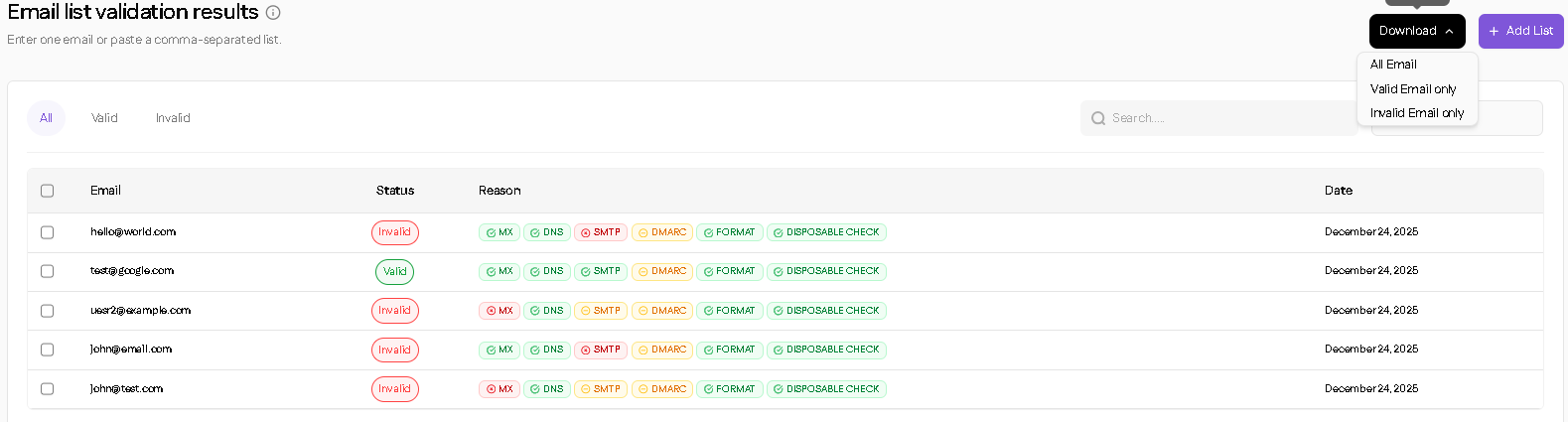Click the magnifier icon in the search box
Image resolution: width=1568 pixels, height=422 pixels.
click(x=1097, y=118)
